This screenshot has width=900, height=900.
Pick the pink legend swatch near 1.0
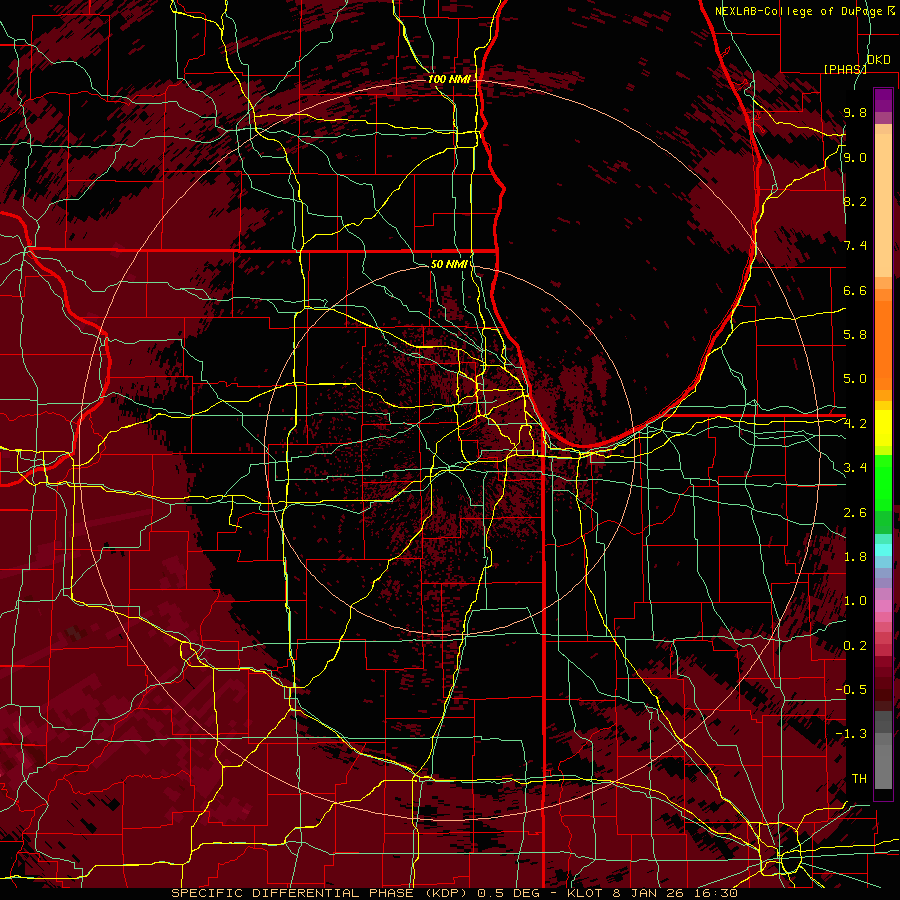click(883, 606)
